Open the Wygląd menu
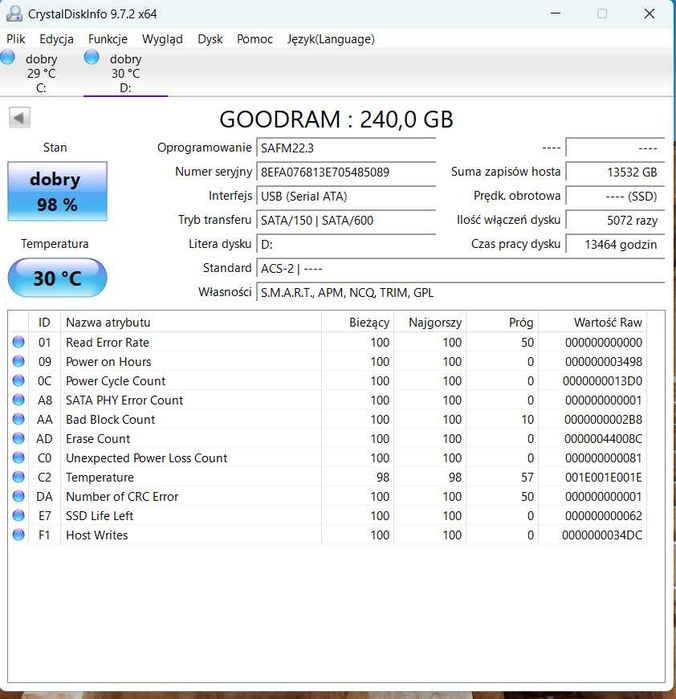 click(162, 39)
